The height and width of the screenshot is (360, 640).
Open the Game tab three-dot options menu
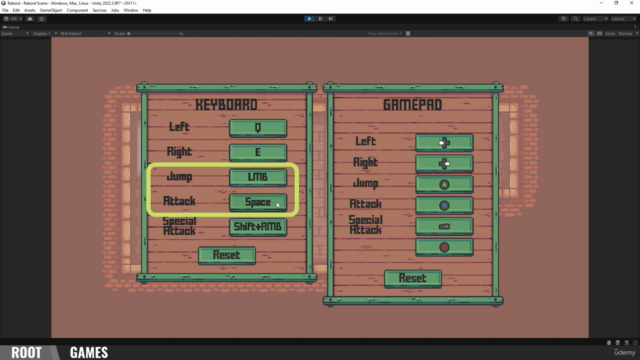click(636, 27)
